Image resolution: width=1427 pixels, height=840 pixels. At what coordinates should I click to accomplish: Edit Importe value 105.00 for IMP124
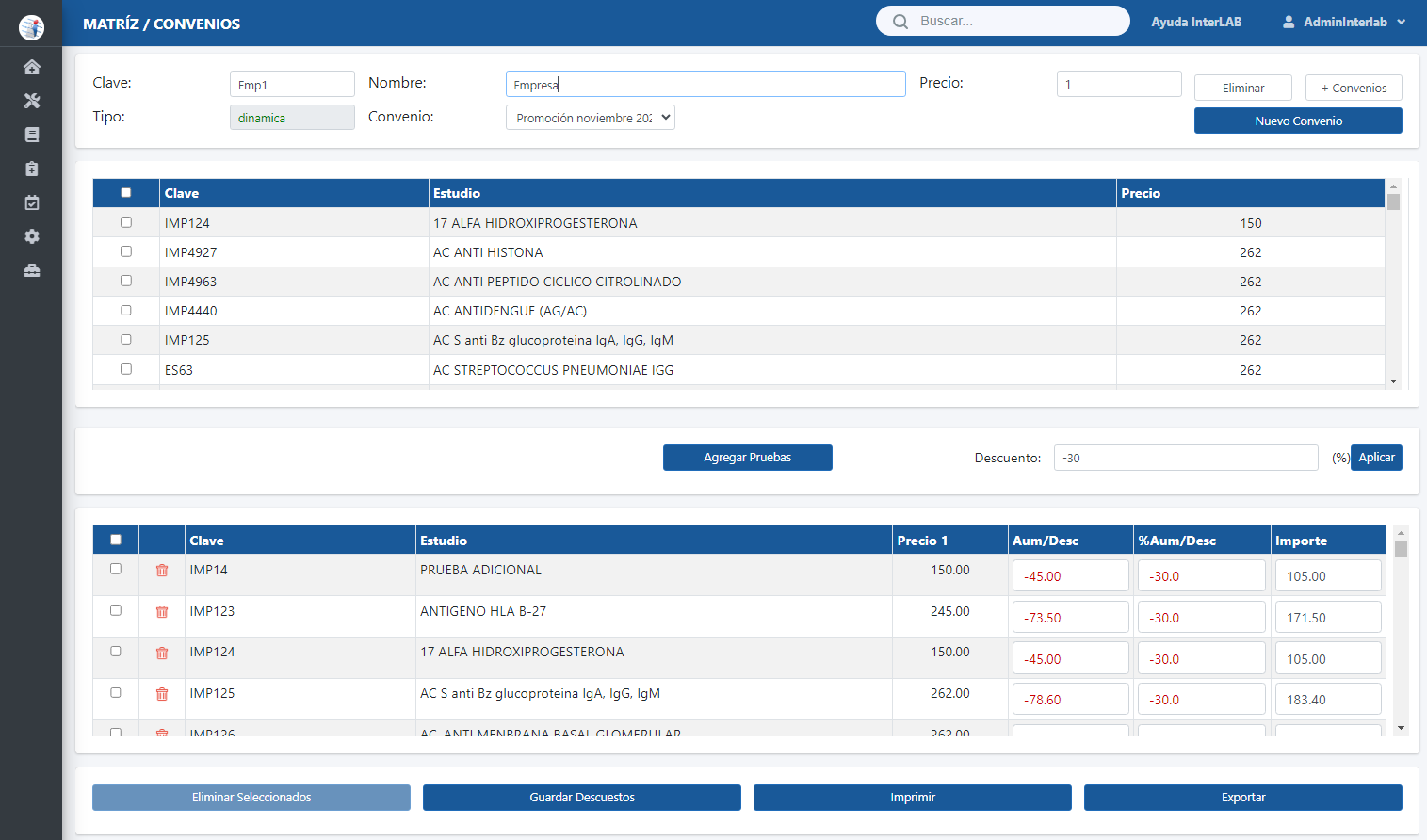(1328, 658)
